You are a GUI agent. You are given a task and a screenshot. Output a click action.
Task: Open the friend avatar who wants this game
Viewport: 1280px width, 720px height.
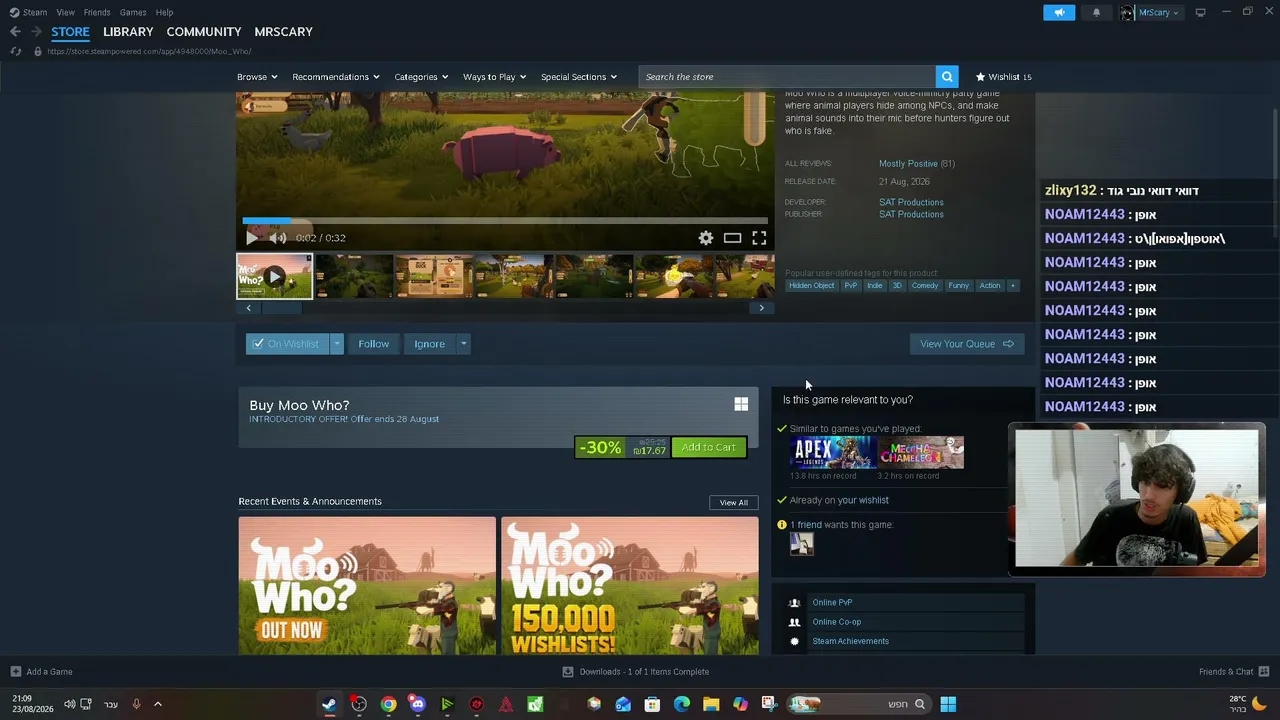tap(801, 544)
